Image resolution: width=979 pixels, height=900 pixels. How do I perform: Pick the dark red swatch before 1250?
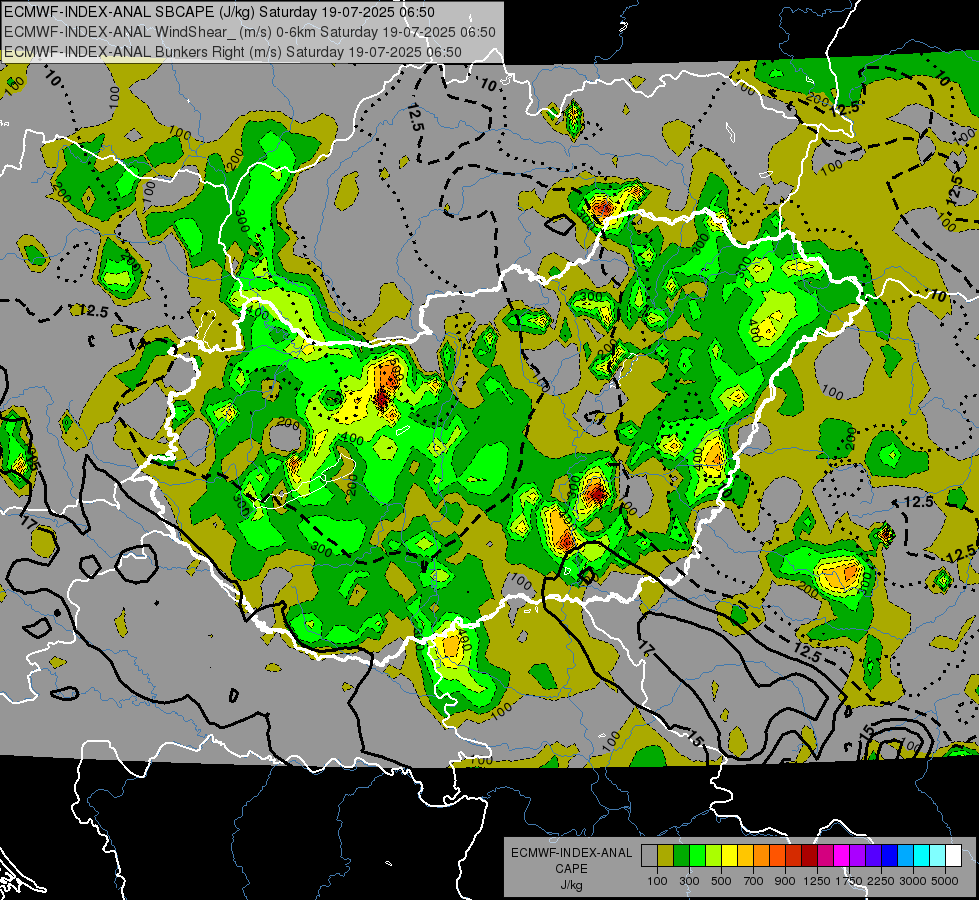click(x=809, y=856)
